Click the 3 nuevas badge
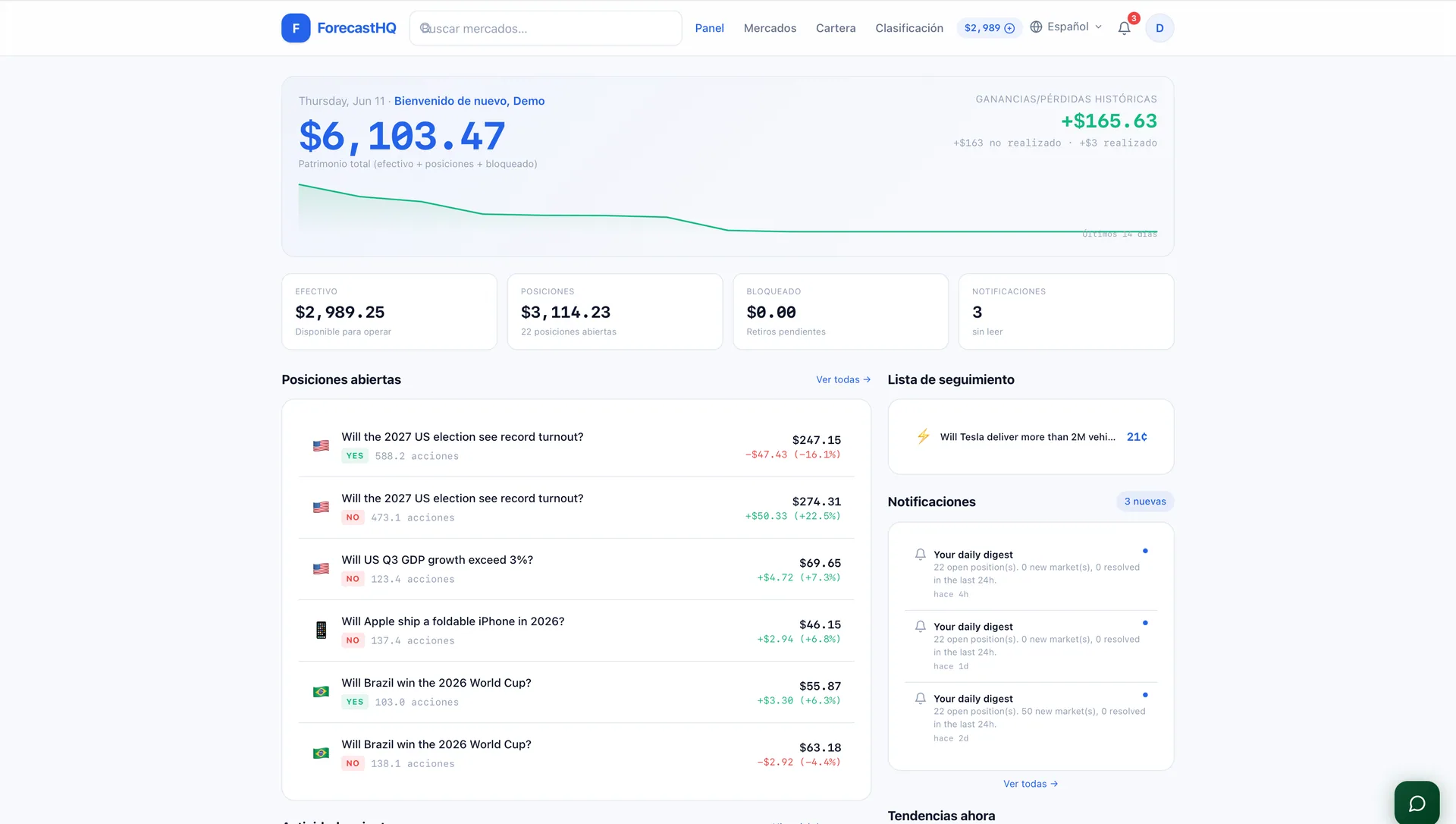Viewport: 1456px width, 824px height. tap(1145, 502)
